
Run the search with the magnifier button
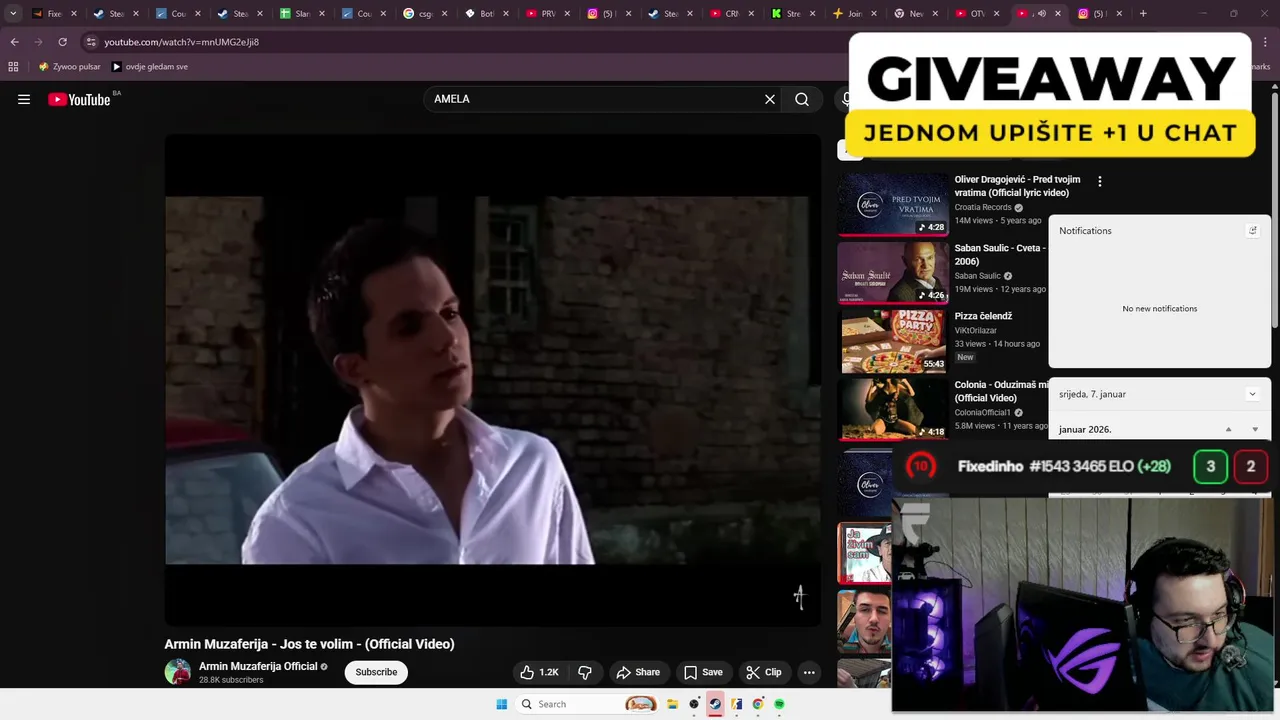pos(802,99)
